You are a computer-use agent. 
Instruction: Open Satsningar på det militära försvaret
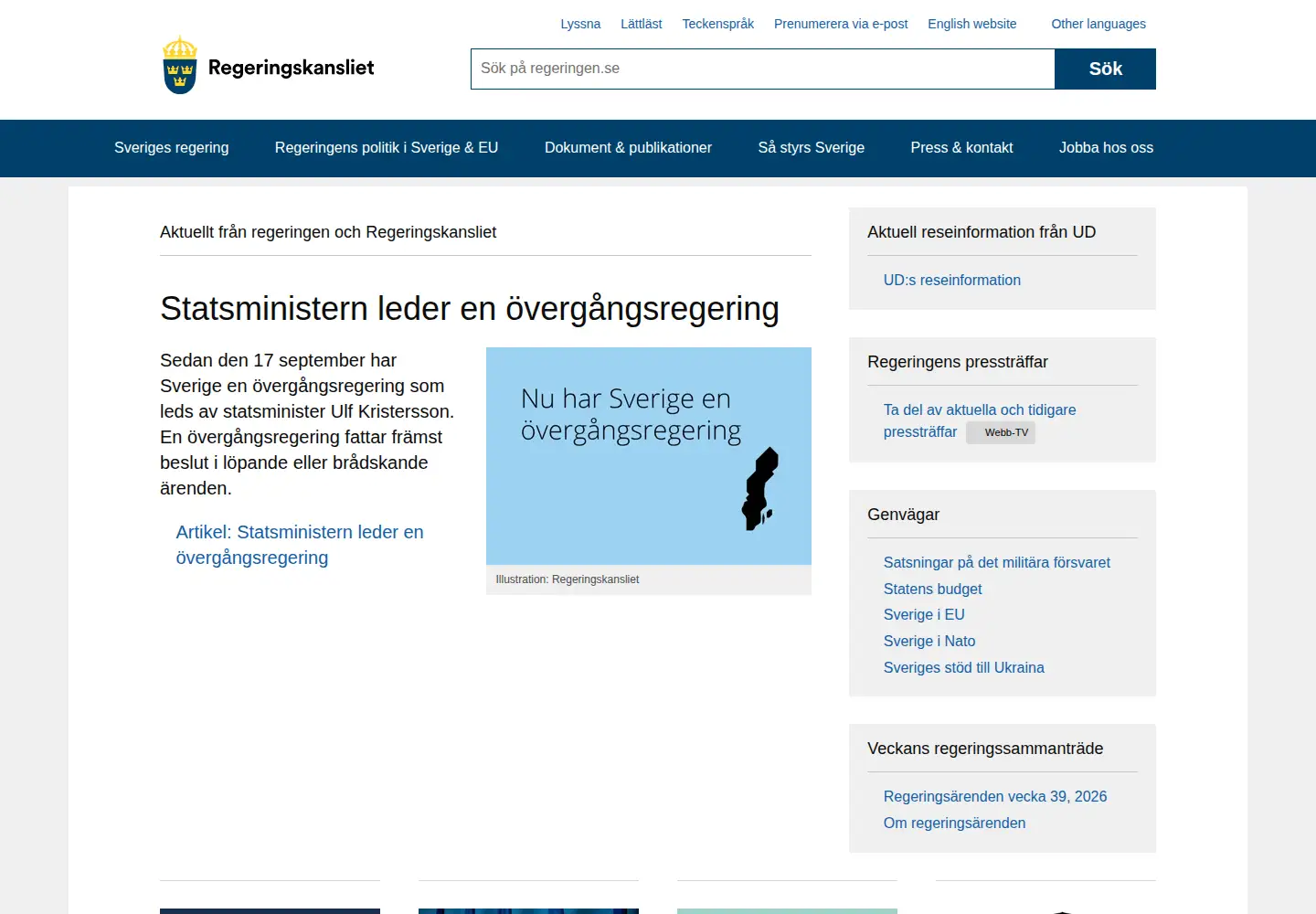pyautogui.click(x=997, y=563)
